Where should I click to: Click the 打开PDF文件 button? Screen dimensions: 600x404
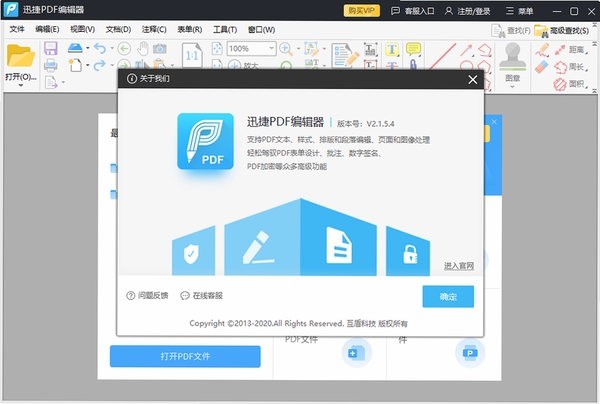click(x=185, y=356)
